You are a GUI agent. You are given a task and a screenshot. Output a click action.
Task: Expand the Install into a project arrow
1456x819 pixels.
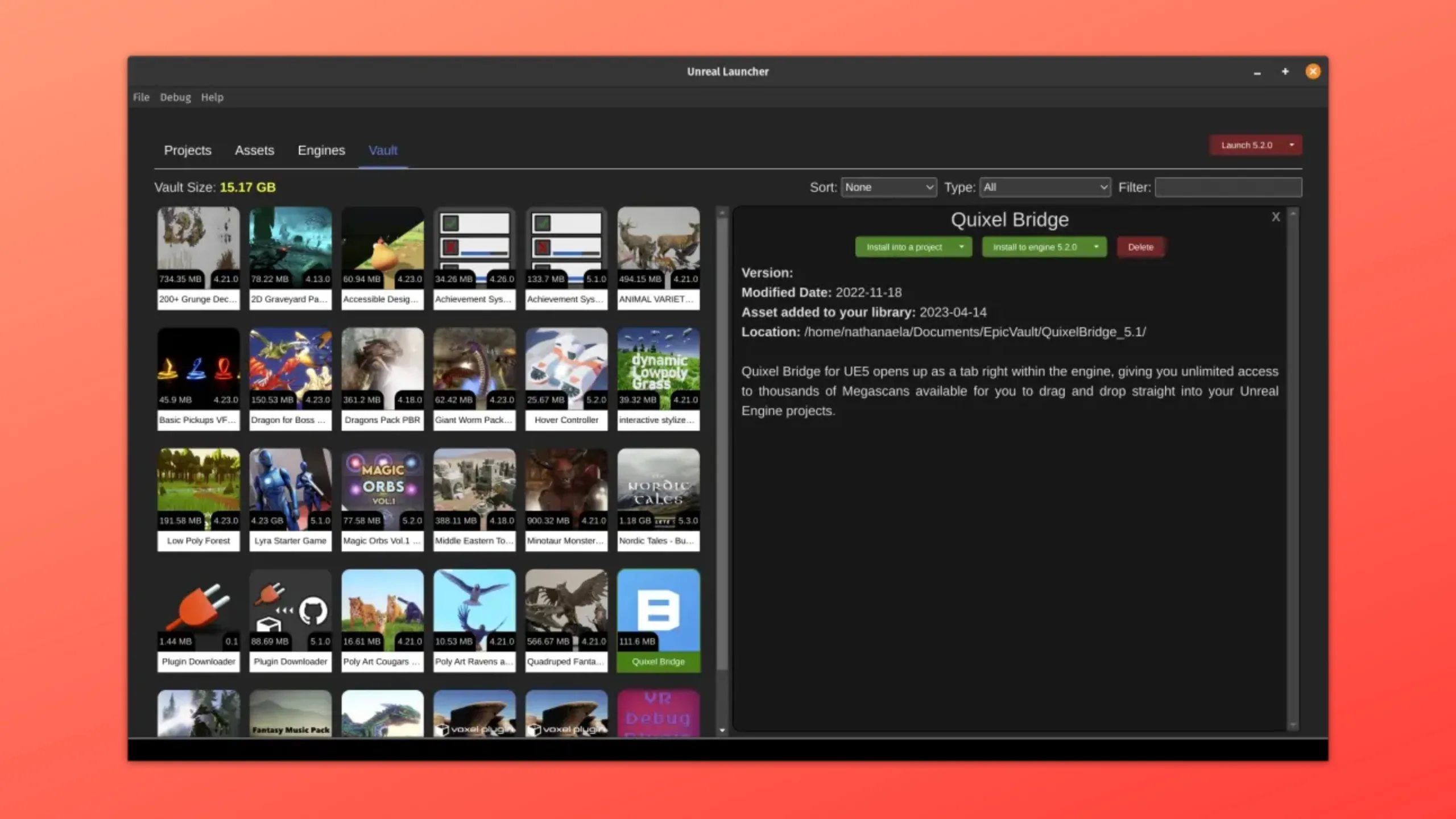[x=962, y=247]
